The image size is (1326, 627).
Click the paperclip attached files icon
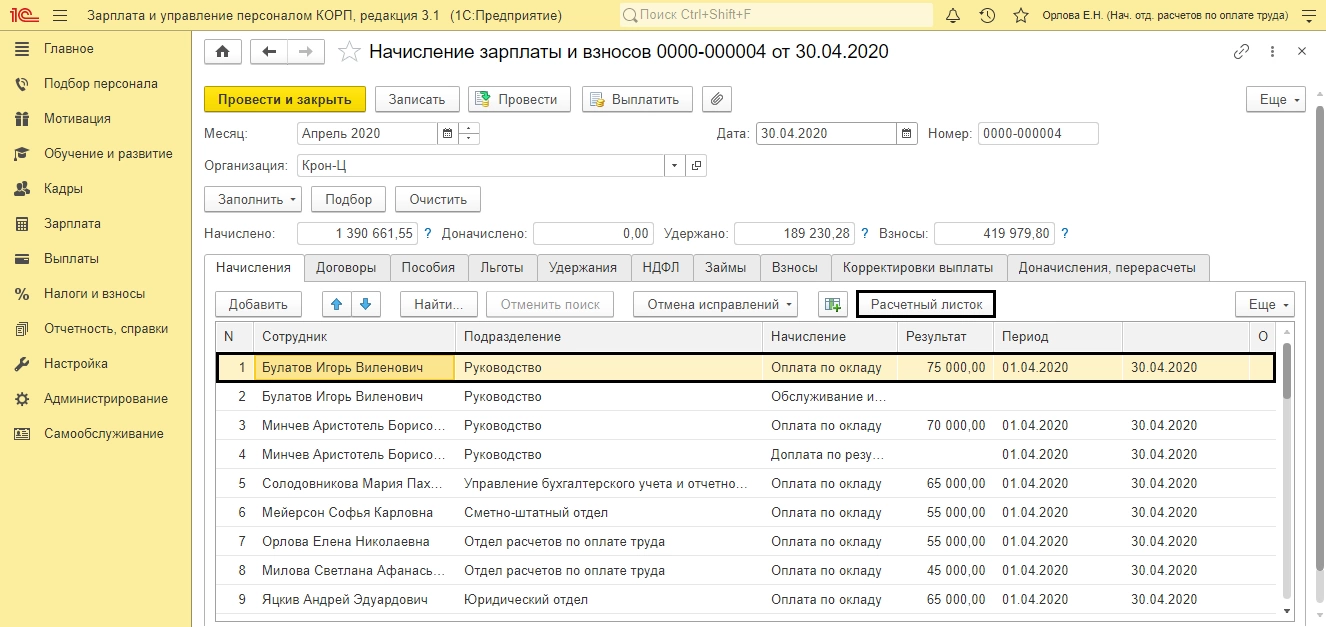[x=717, y=99]
